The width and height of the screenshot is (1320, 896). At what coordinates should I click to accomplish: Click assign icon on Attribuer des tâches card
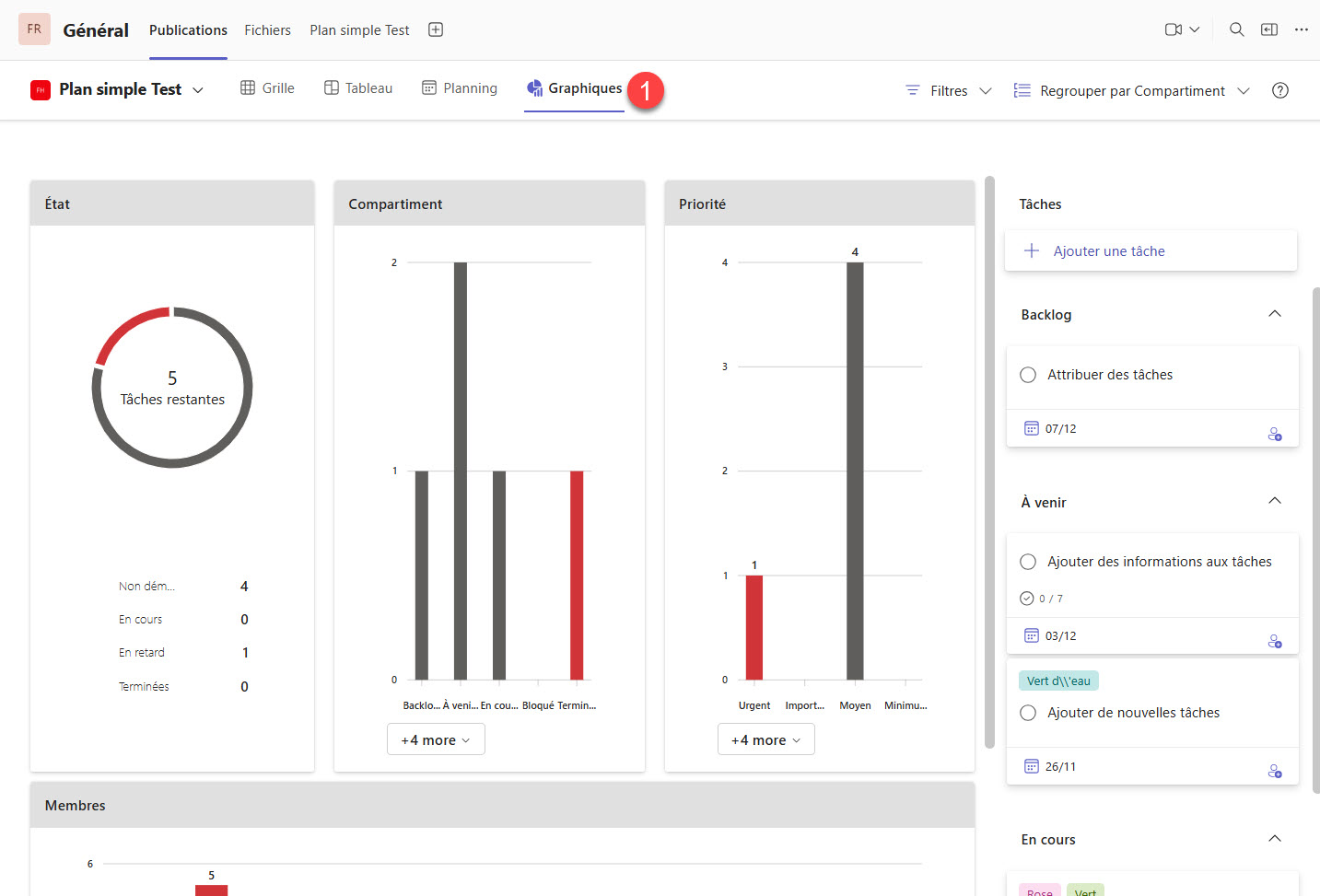click(x=1275, y=434)
